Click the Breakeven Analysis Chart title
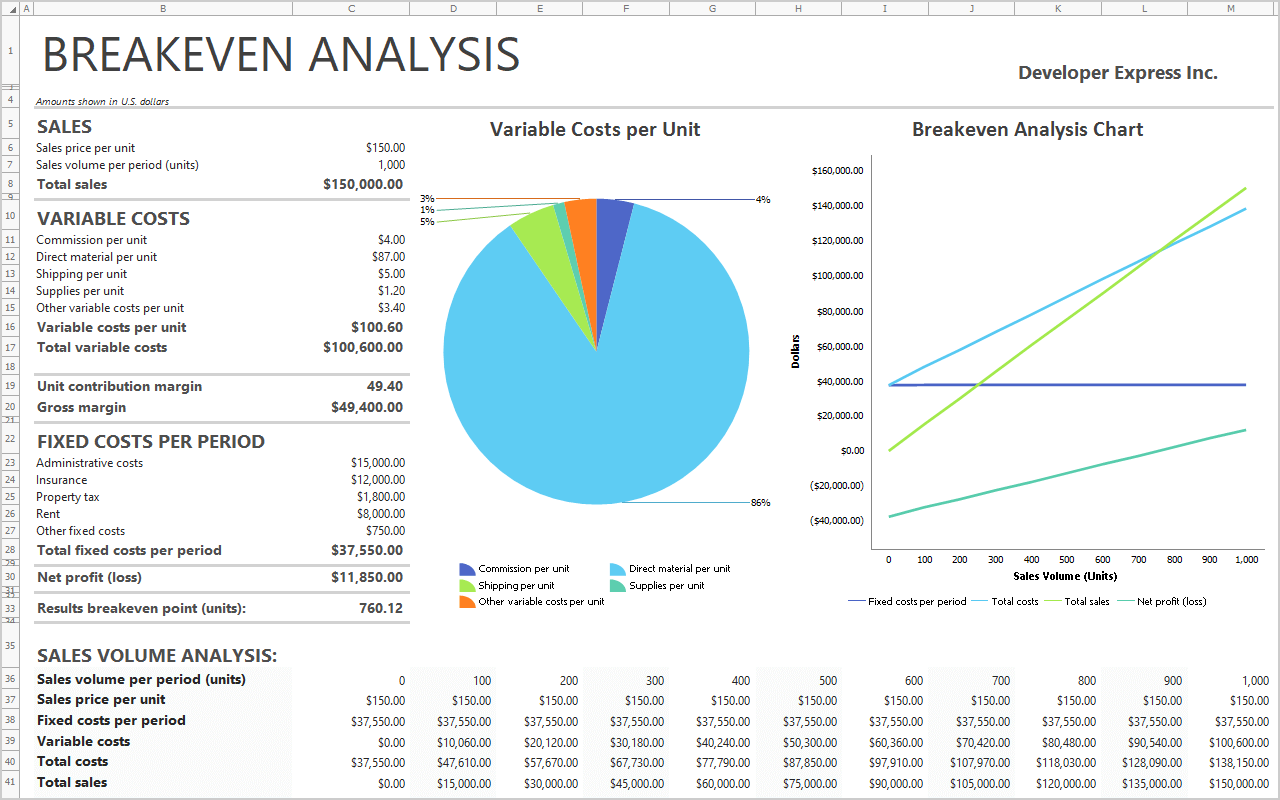 pyautogui.click(x=1027, y=130)
